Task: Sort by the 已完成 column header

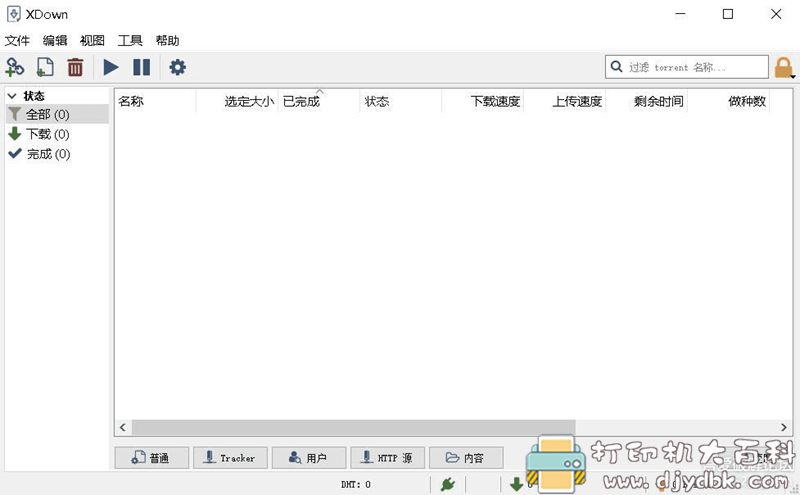Action: 319,102
